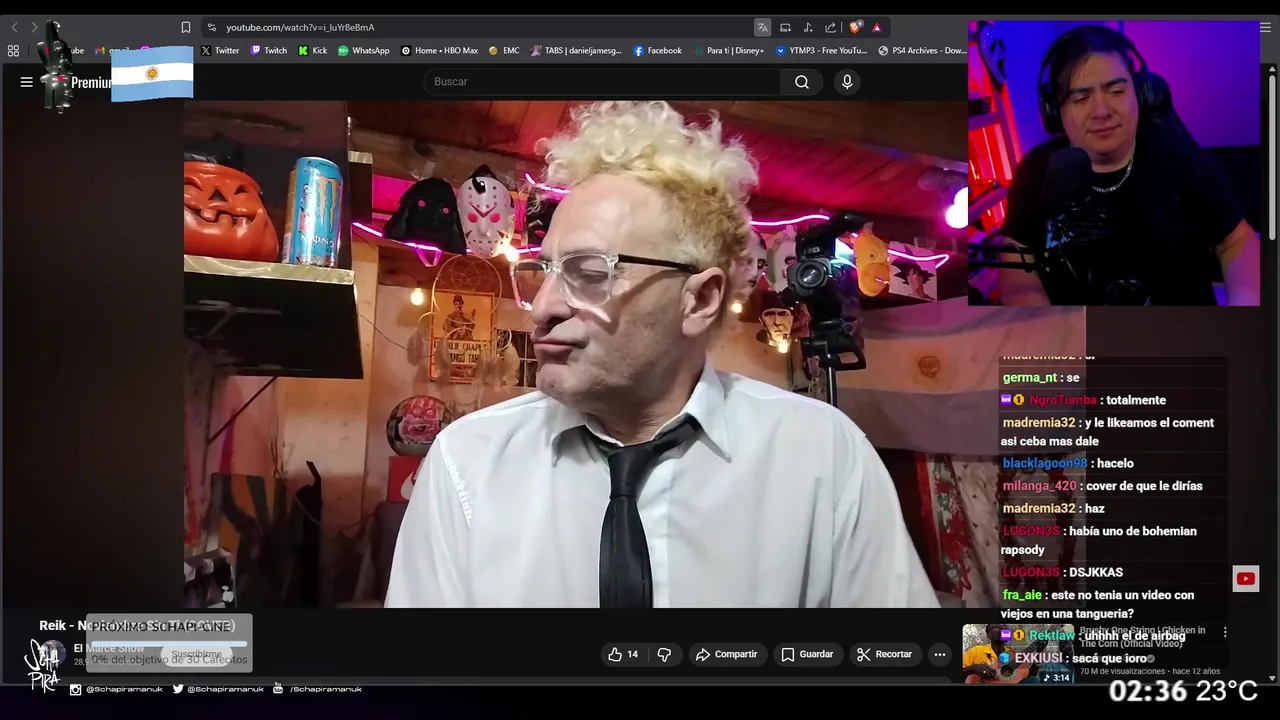Click the Guardar save button
This screenshot has width=1280, height=720.
tap(807, 654)
